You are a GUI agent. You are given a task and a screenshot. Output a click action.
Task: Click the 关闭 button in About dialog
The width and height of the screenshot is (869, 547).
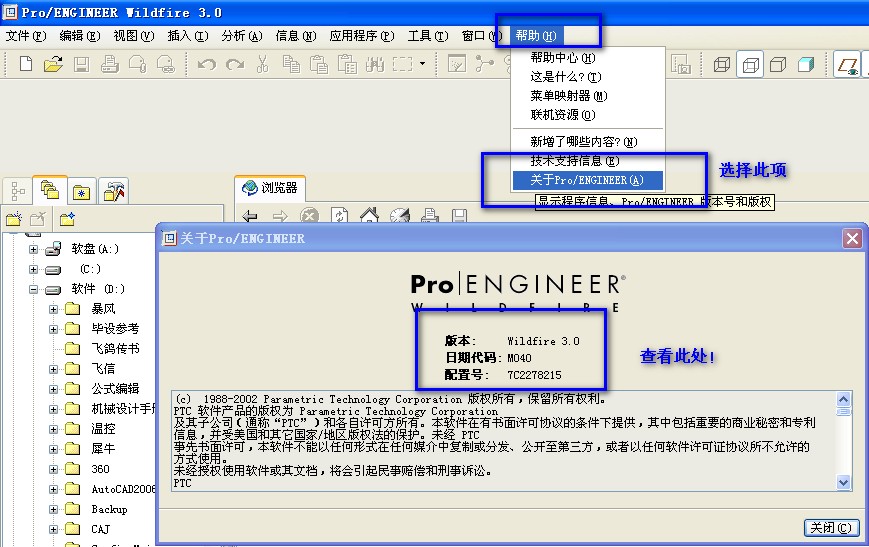(x=831, y=528)
